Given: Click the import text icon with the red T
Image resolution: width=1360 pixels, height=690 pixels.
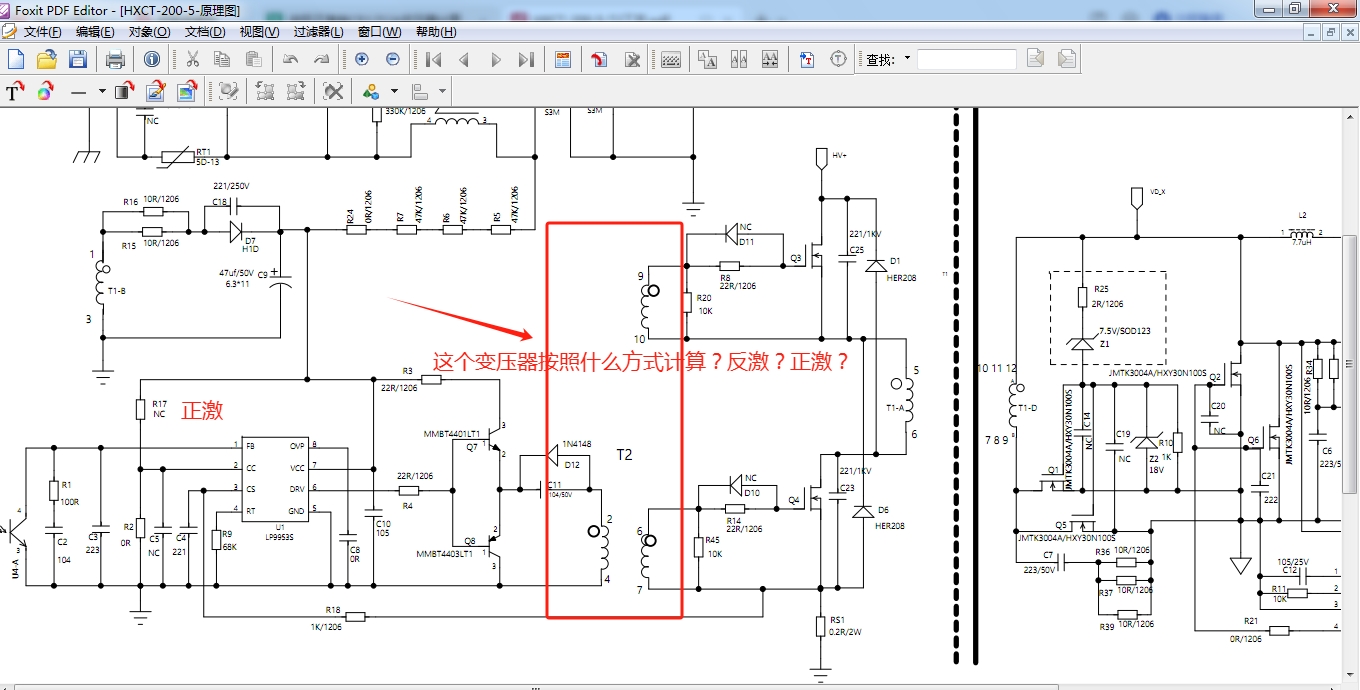Looking at the screenshot, I should (x=807, y=60).
